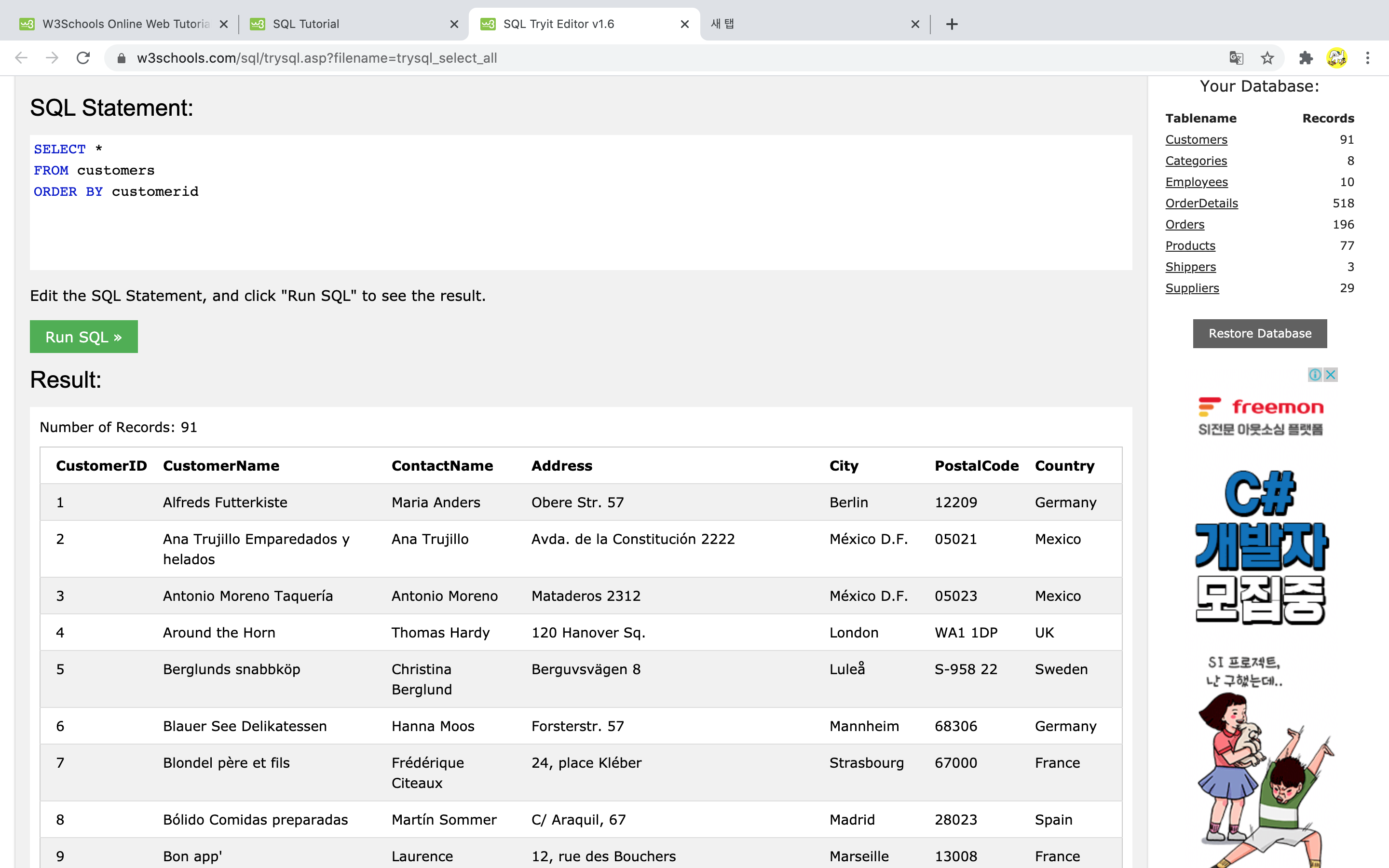The height and width of the screenshot is (868, 1389).
Task: Switch to the SQL Tutorial tab
Action: point(306,24)
